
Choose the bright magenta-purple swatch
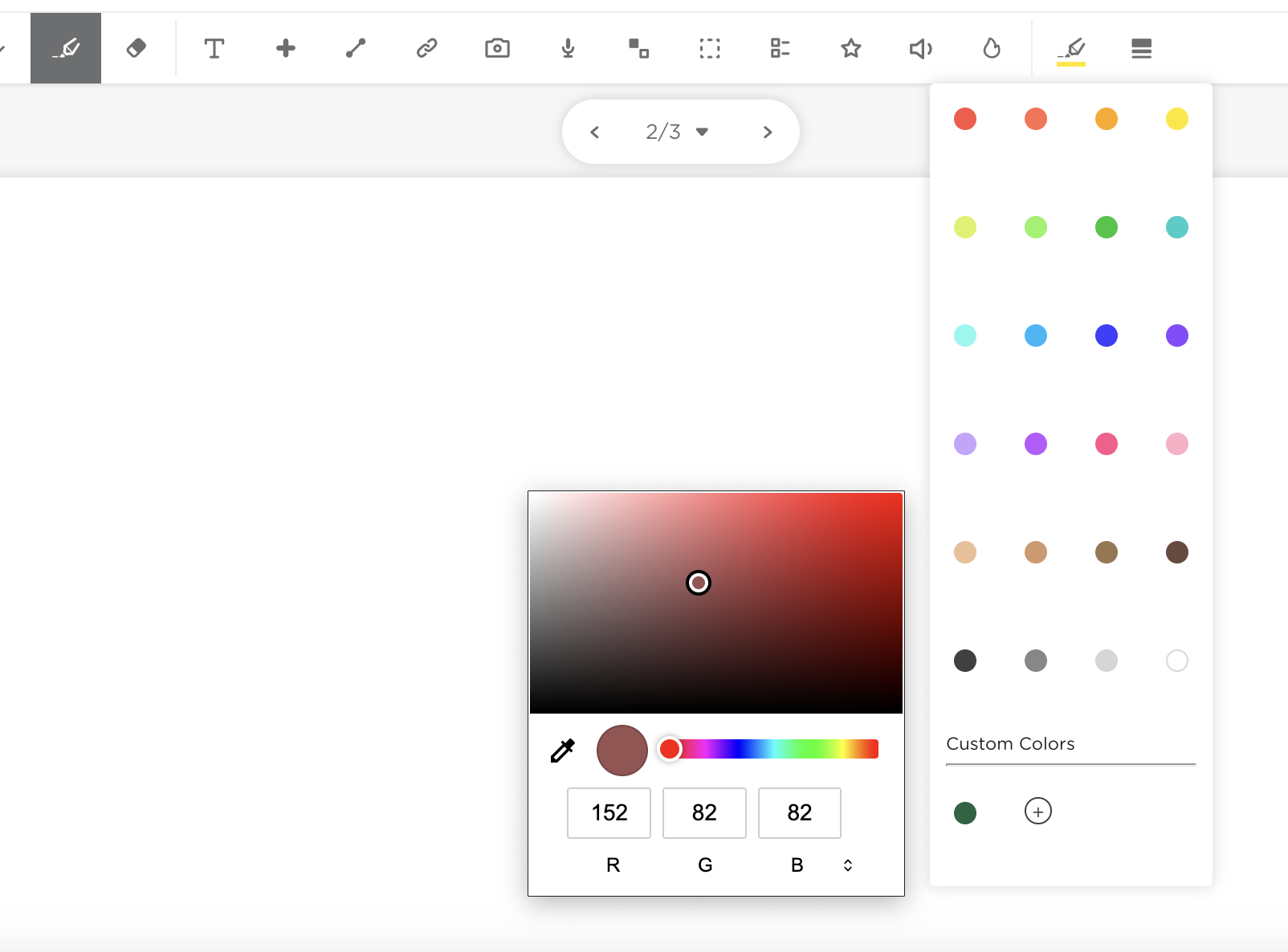tap(1036, 444)
